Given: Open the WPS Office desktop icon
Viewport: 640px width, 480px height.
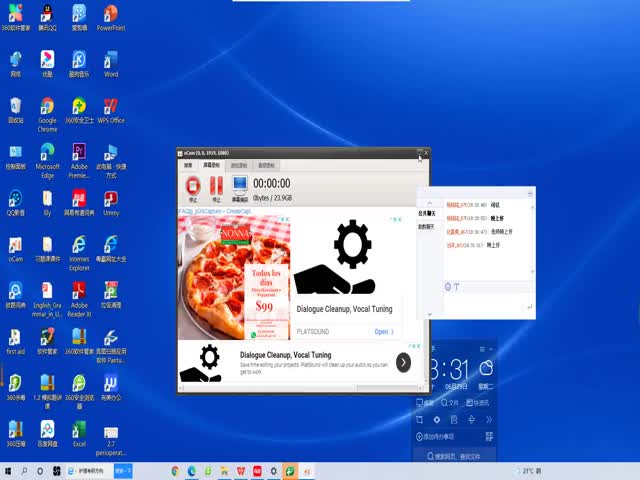Looking at the screenshot, I should point(110,108).
